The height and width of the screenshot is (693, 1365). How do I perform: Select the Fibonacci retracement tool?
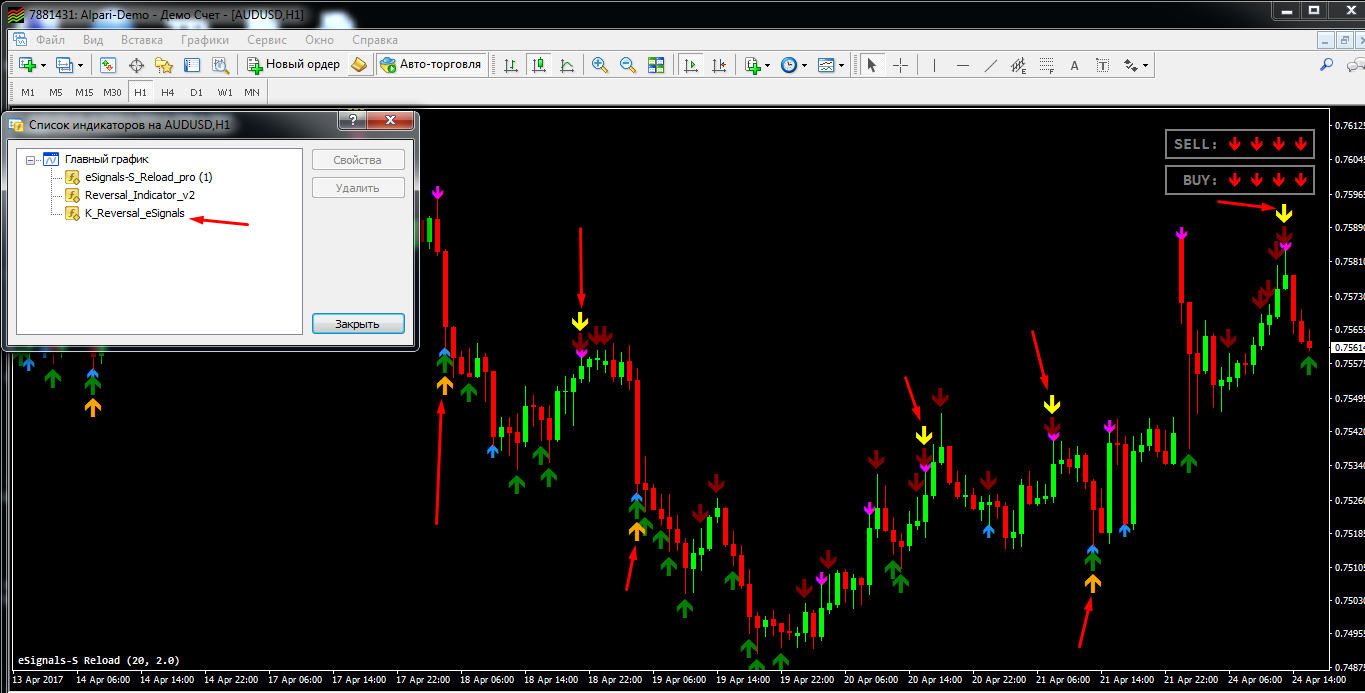1047,65
